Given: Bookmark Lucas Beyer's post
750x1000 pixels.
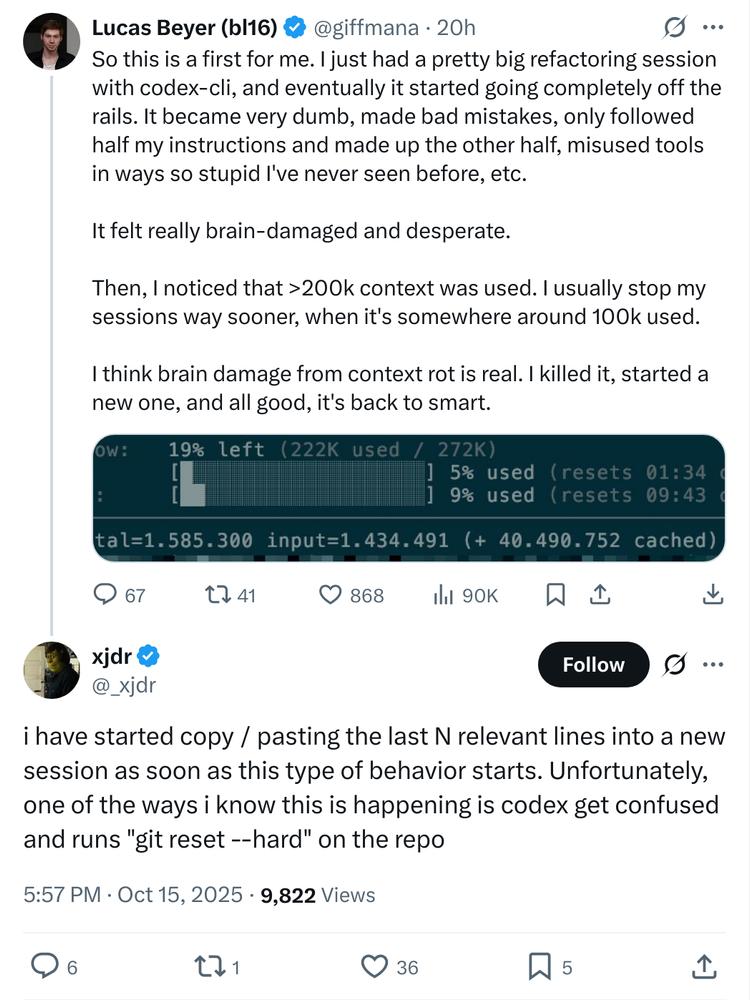Looking at the screenshot, I should (556, 595).
